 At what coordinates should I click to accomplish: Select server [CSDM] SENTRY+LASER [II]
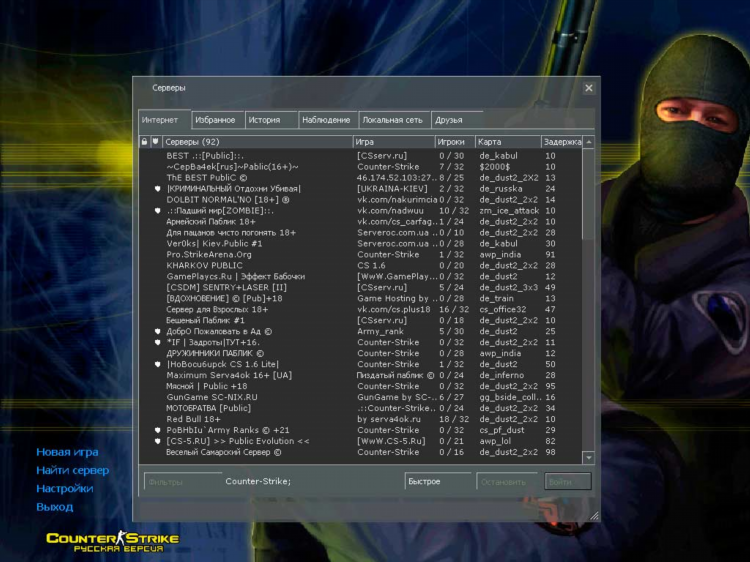pyautogui.click(x=361, y=288)
